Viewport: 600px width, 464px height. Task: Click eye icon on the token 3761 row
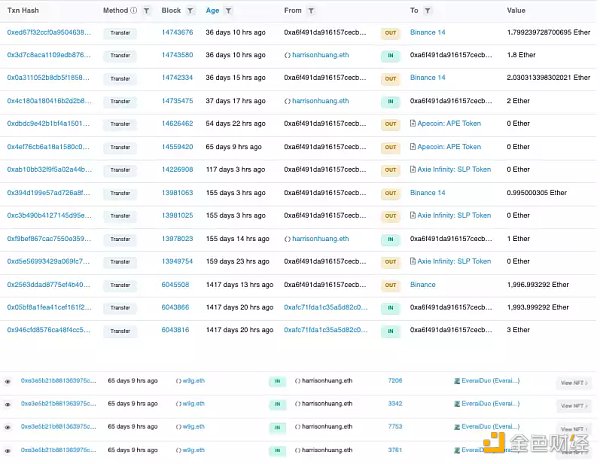pyautogui.click(x=7, y=451)
